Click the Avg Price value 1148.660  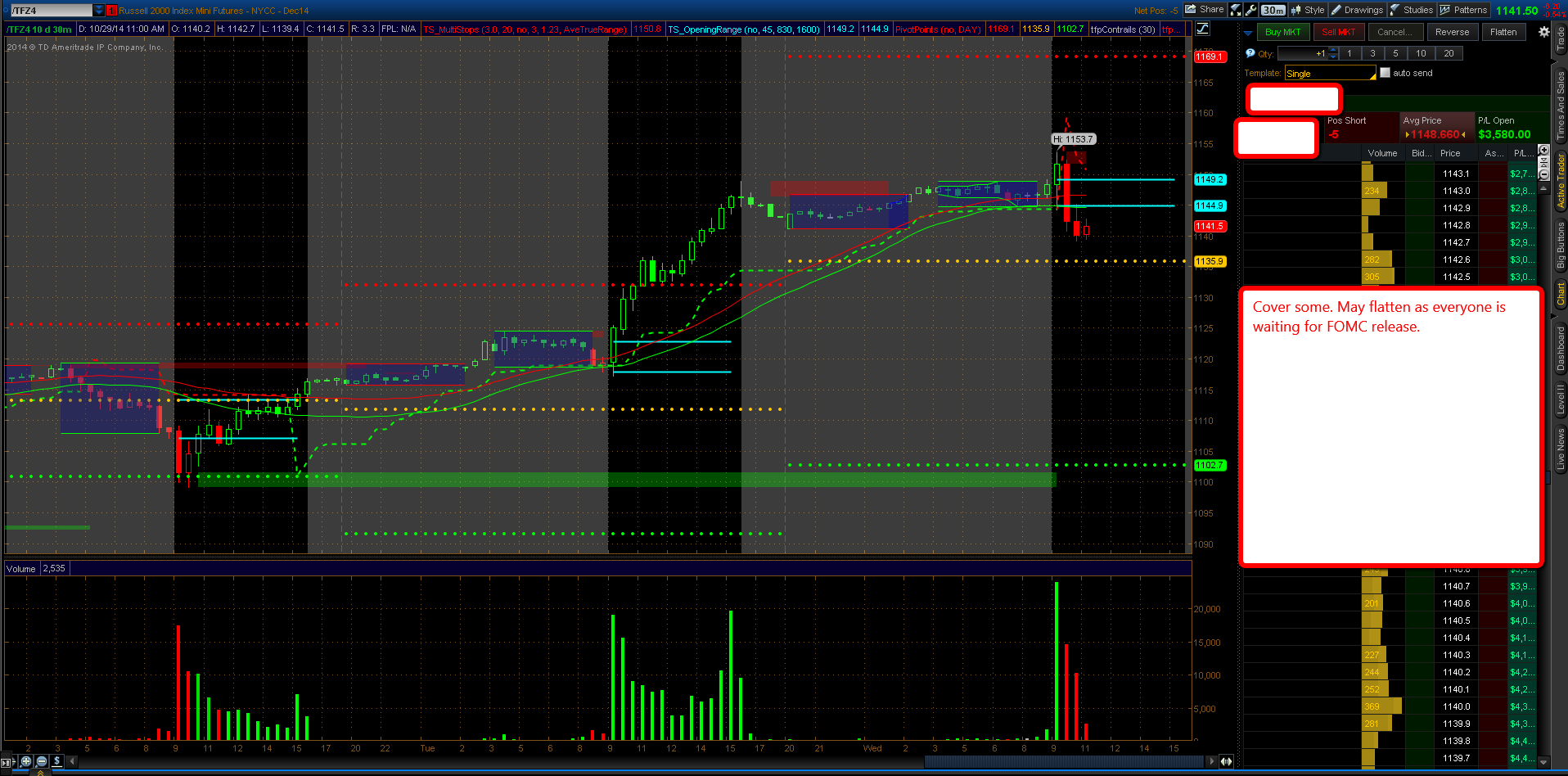coord(1435,134)
